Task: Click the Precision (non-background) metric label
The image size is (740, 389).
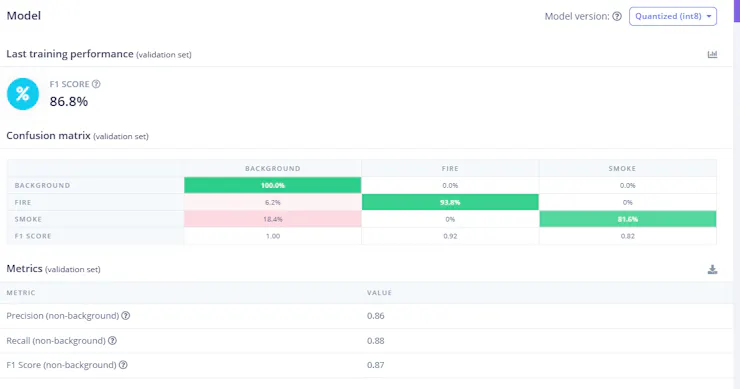Action: click(63, 316)
